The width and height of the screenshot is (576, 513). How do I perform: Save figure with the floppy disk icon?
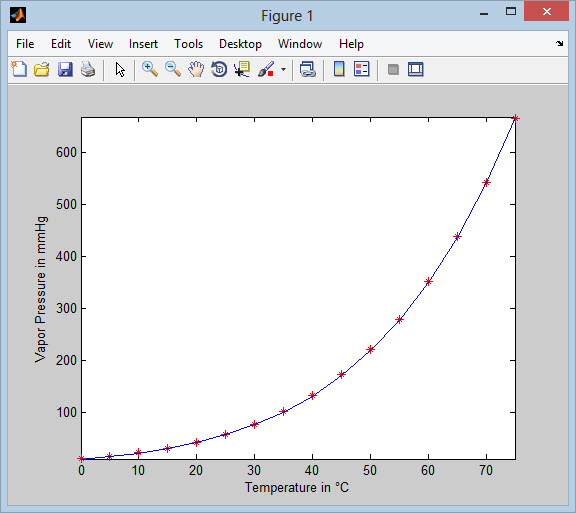(65, 69)
